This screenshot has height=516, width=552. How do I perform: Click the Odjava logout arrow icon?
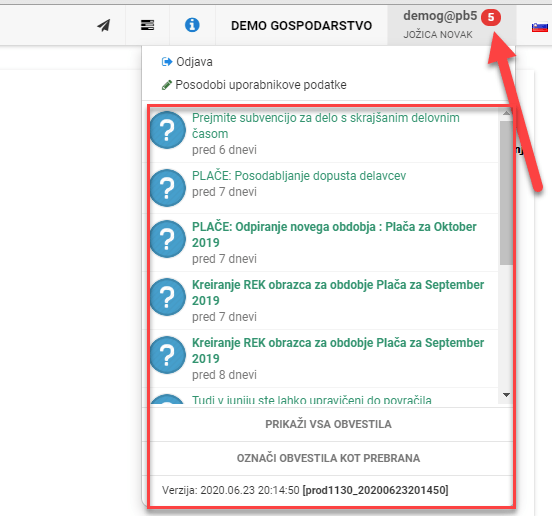pyautogui.click(x=167, y=62)
